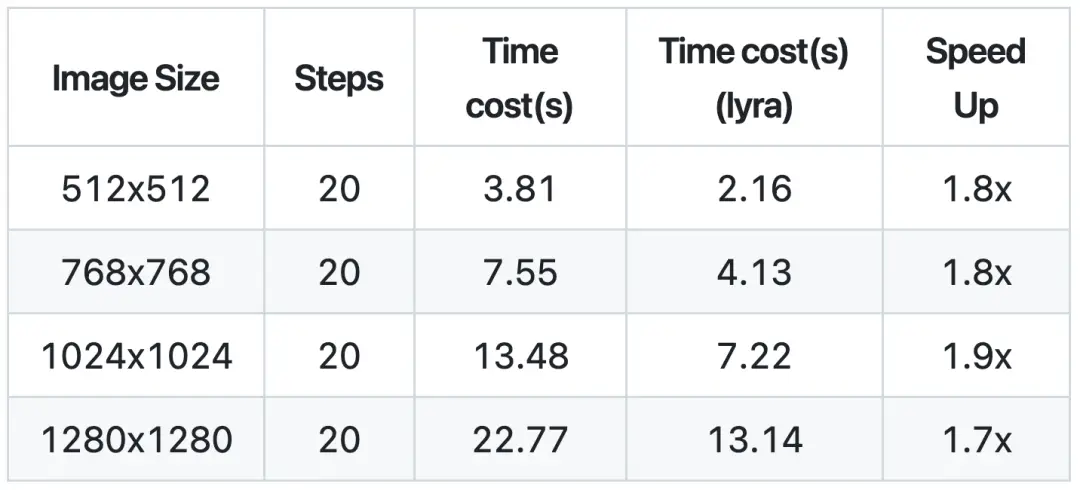Select the 7.55 time cost value
Screen dimensions: 1080x490
click(x=519, y=272)
